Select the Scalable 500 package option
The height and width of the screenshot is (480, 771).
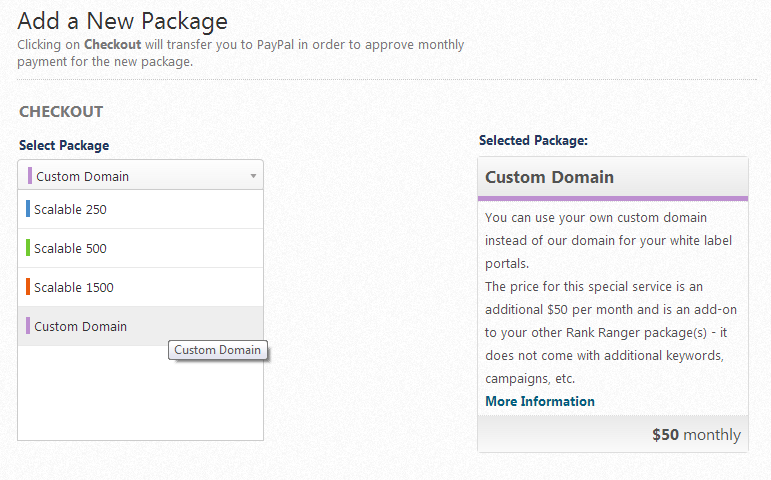(70, 249)
